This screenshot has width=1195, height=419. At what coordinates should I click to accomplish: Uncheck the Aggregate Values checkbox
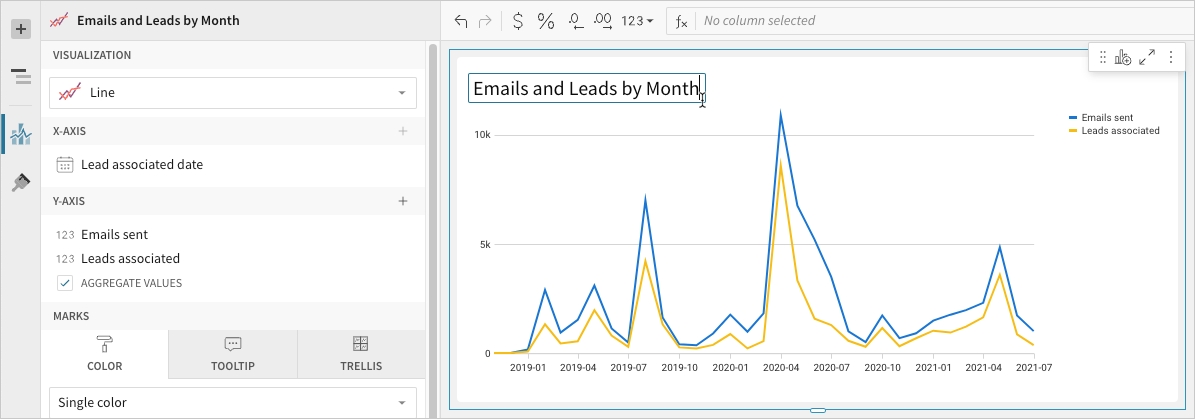tap(65, 283)
